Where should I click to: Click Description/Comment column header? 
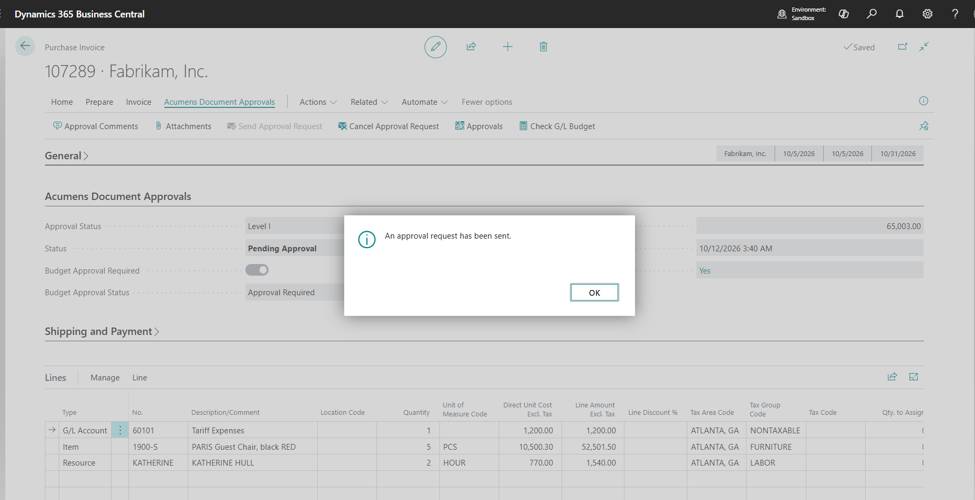click(225, 412)
